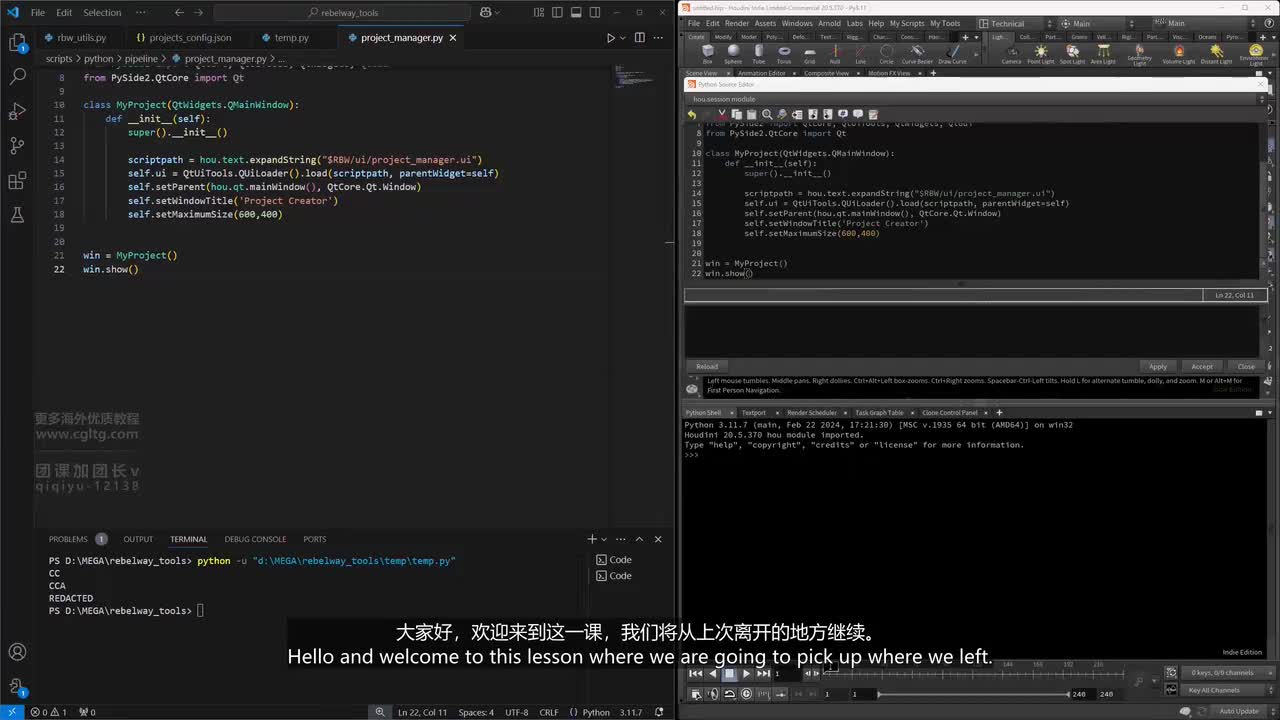Create a Torus from the Houdini shelf

click(x=784, y=54)
